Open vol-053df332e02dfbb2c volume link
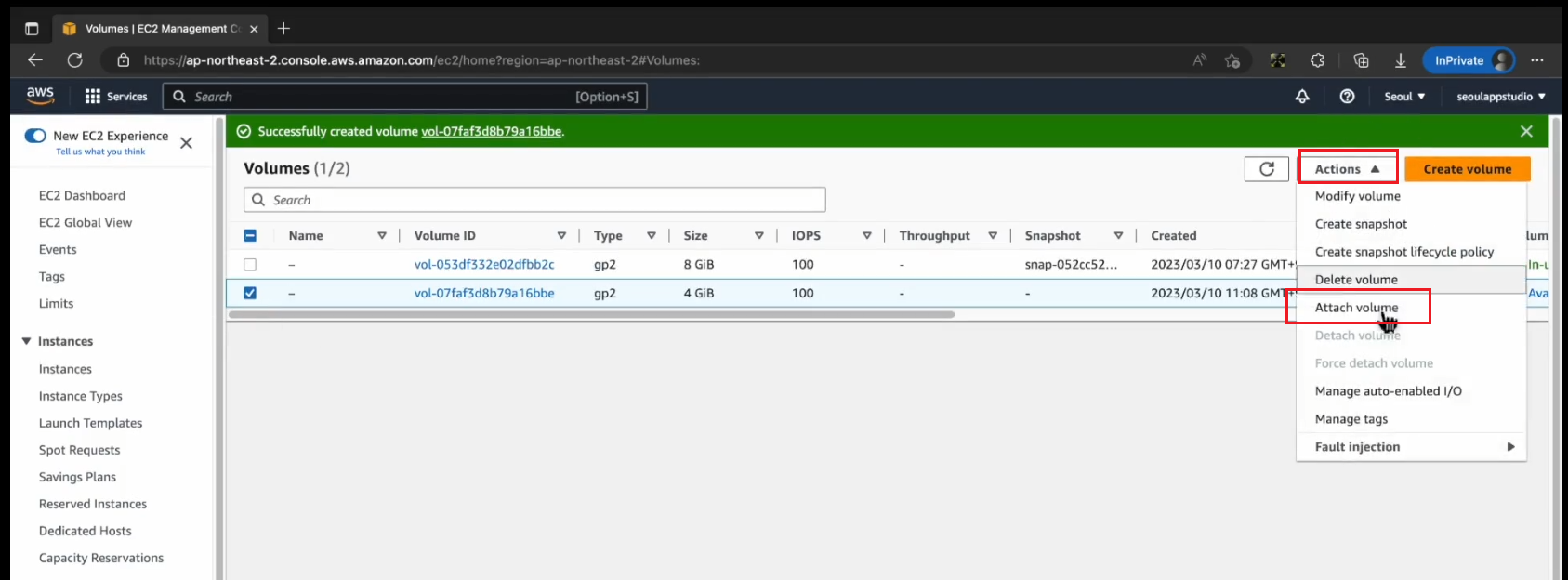The image size is (1568, 580). coord(484,265)
